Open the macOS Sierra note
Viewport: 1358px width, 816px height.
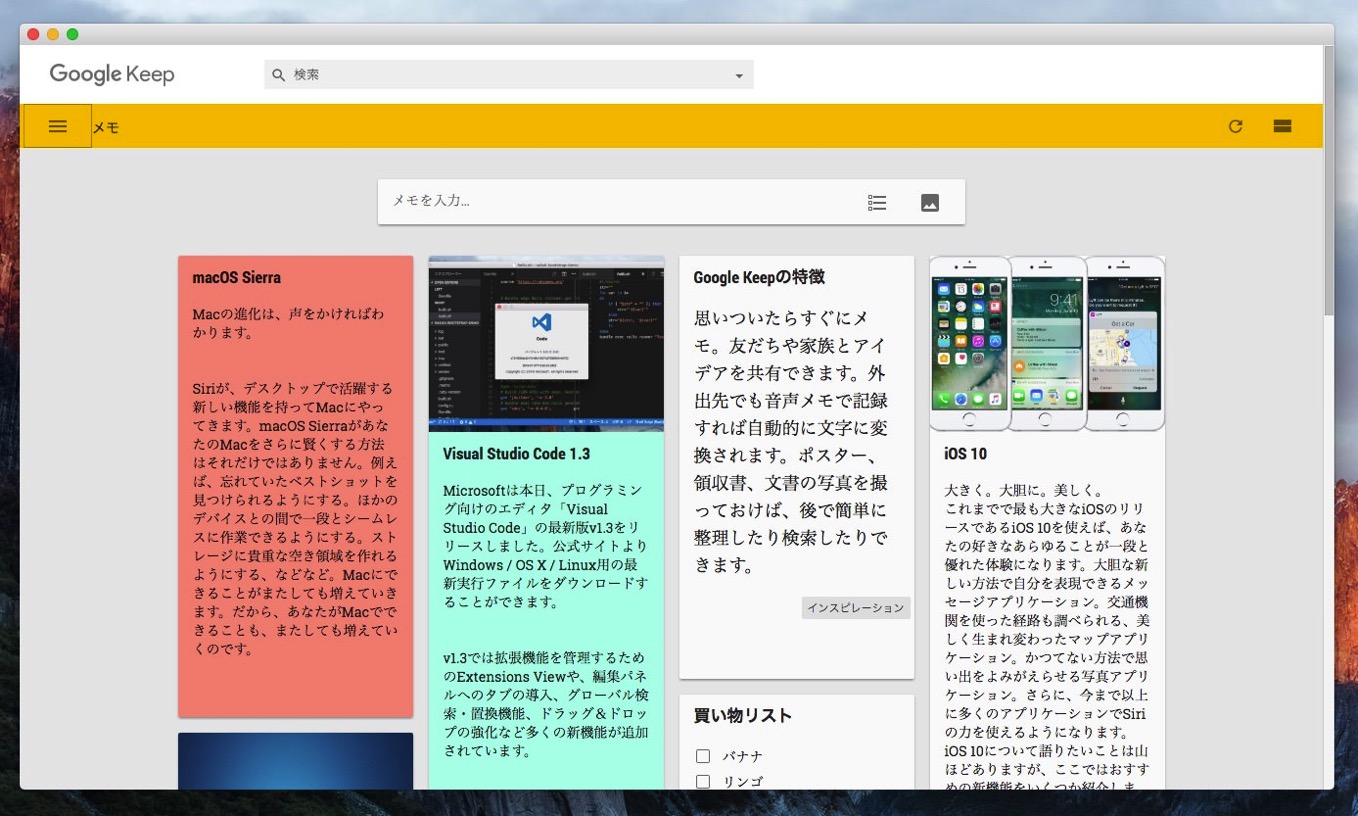click(x=296, y=486)
